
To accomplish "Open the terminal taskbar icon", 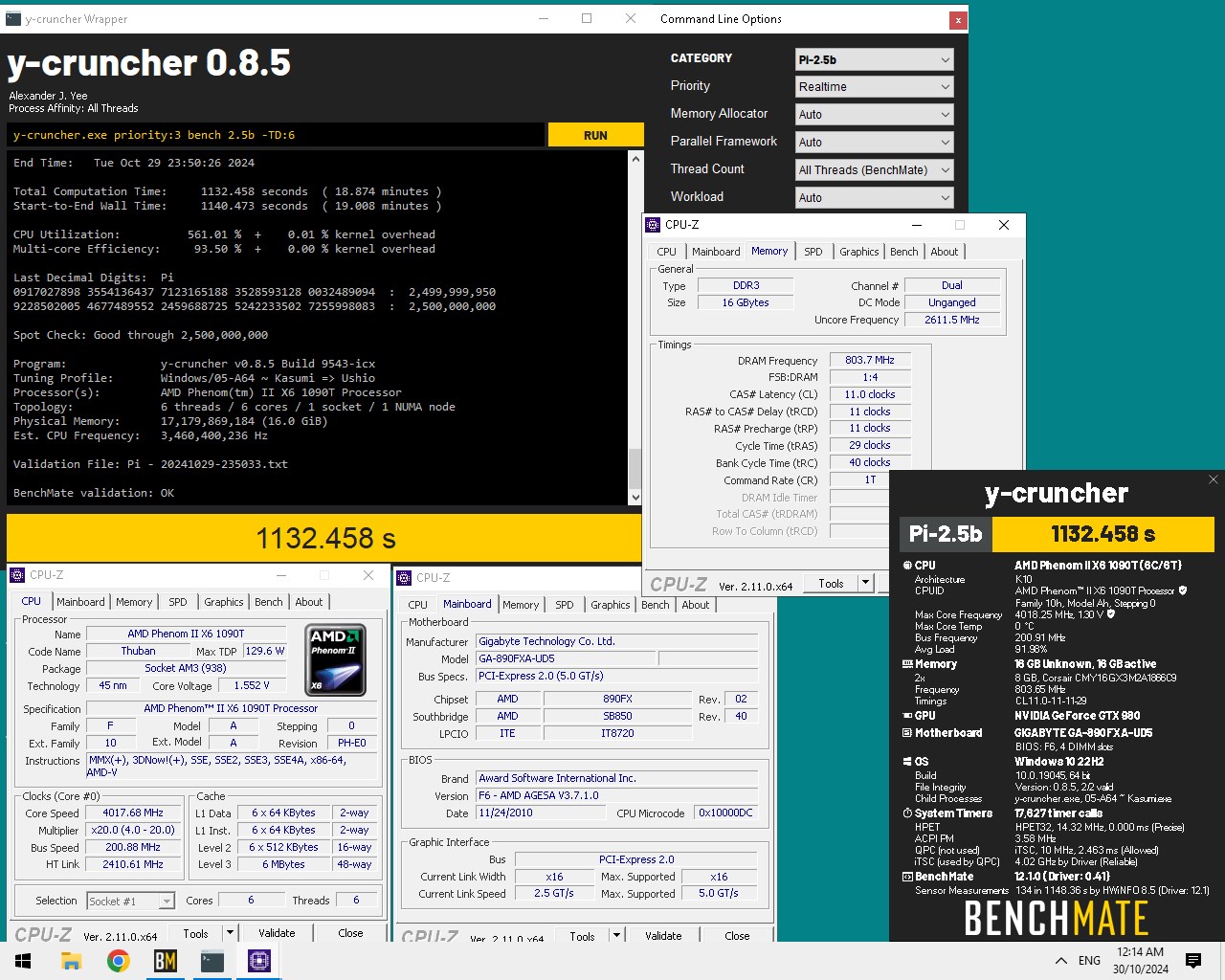I will (x=212, y=961).
